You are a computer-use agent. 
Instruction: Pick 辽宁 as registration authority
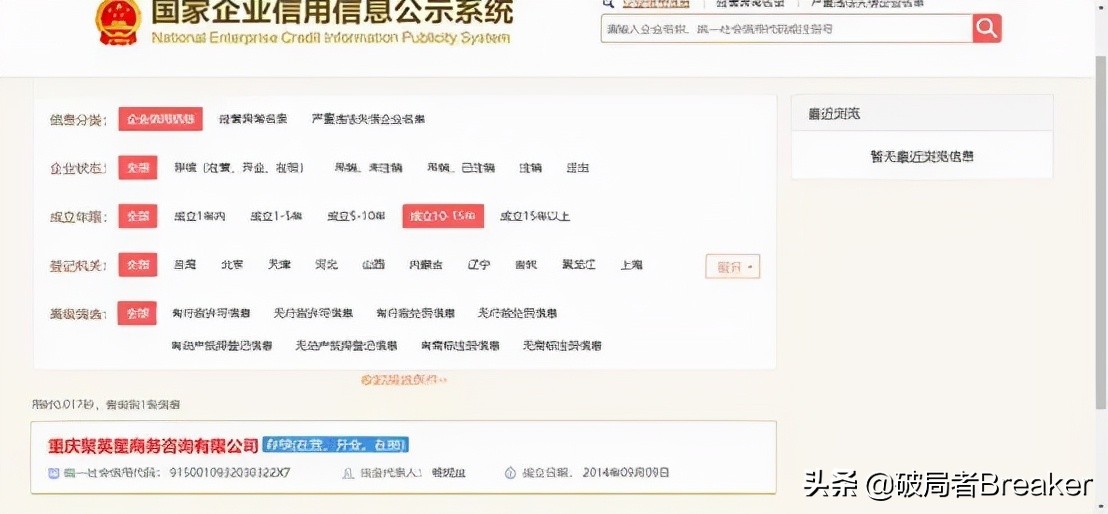[478, 265]
